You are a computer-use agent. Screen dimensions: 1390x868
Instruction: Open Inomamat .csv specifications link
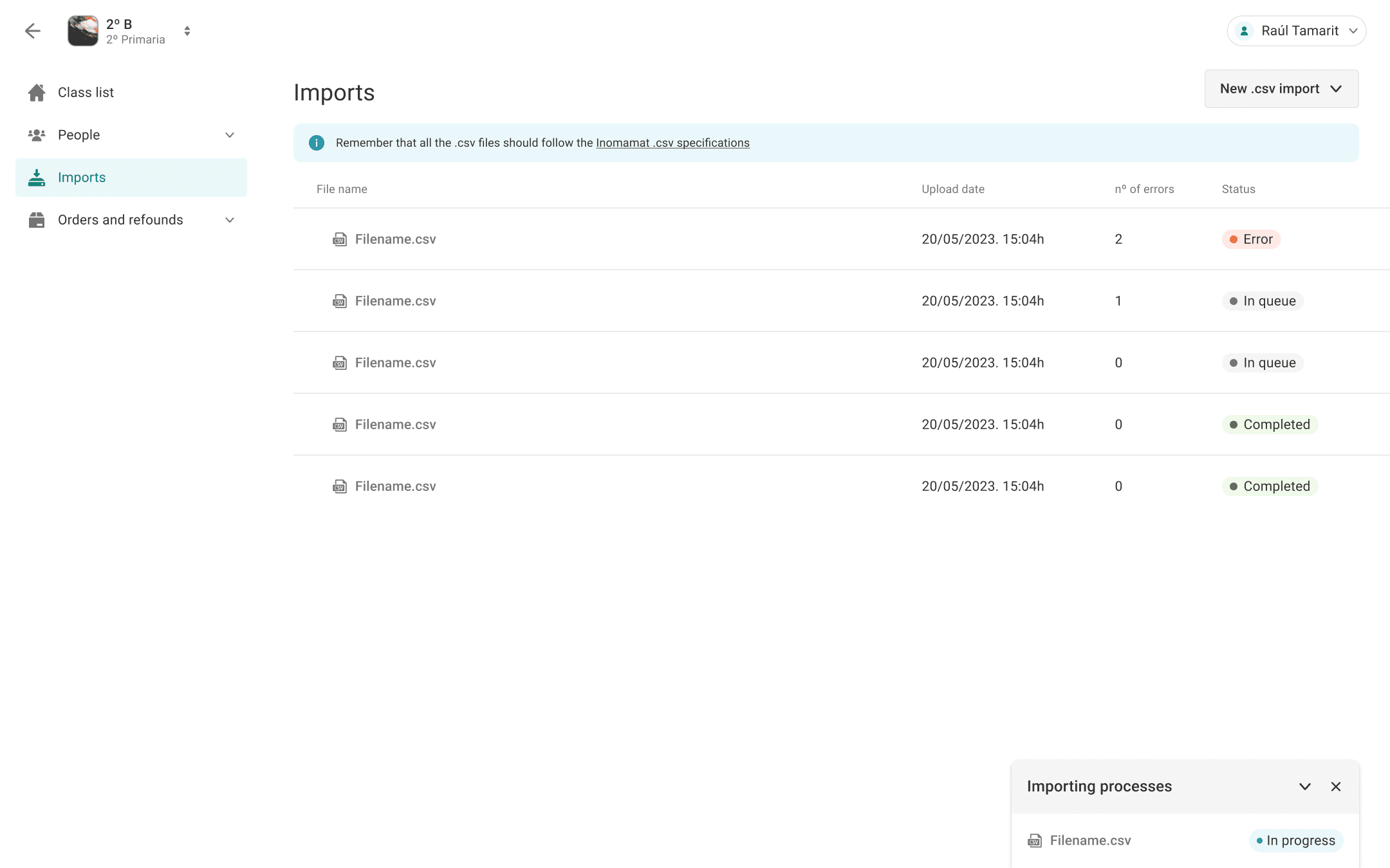point(672,143)
